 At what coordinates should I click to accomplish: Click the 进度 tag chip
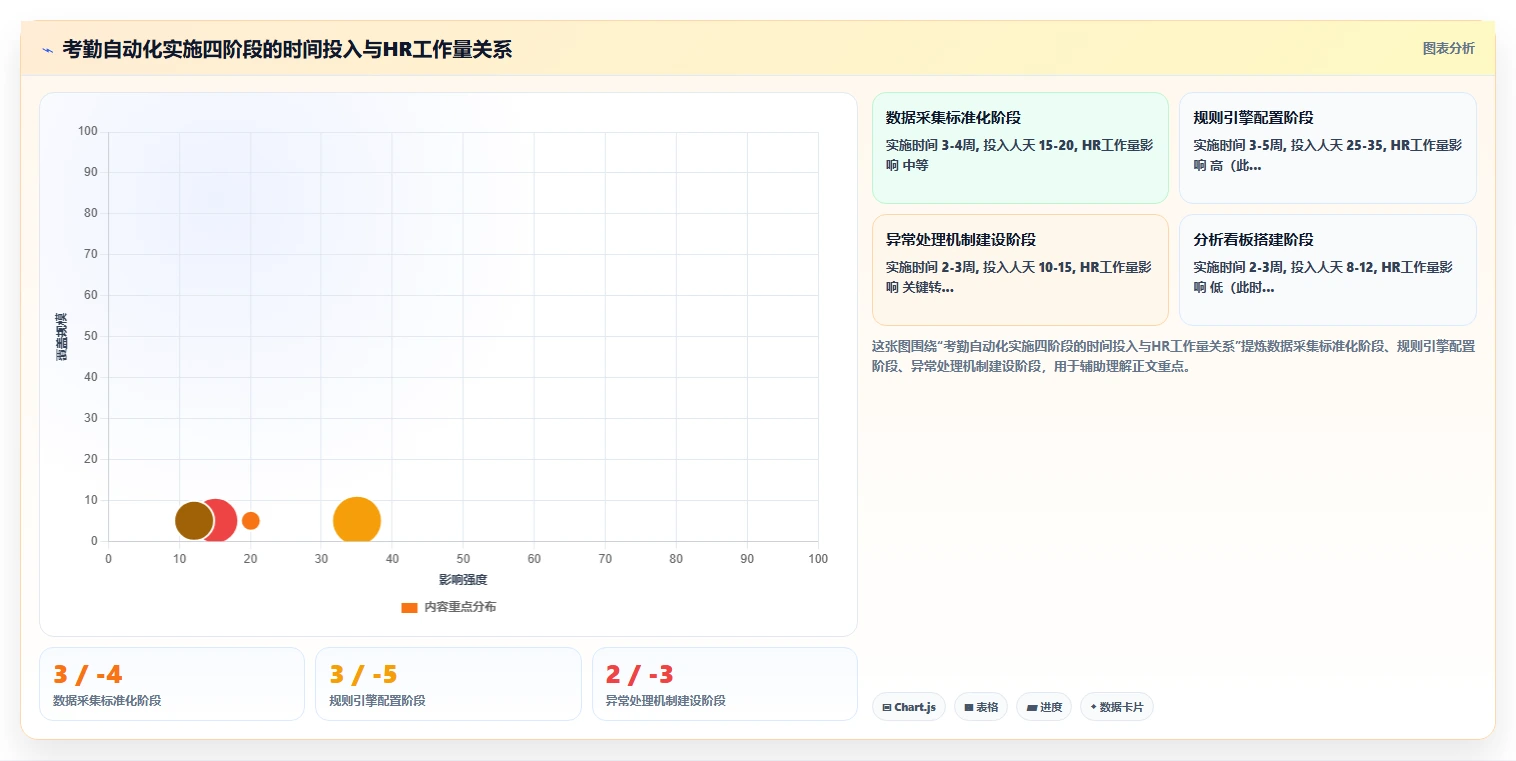pyautogui.click(x=1044, y=707)
